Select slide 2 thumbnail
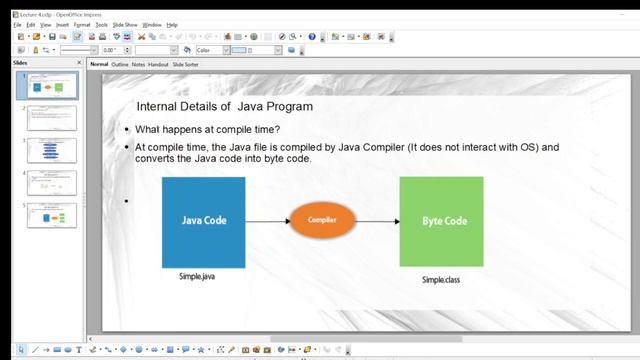Image resolution: width=640 pixels, height=360 pixels. click(x=52, y=118)
